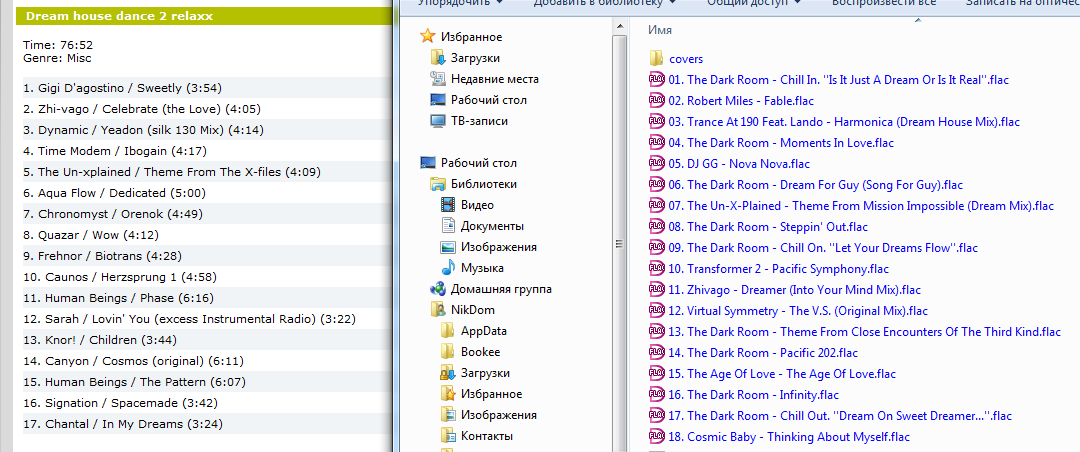Click the Загрузки folder icon under Избранное
1080x452 pixels.
tap(437, 58)
